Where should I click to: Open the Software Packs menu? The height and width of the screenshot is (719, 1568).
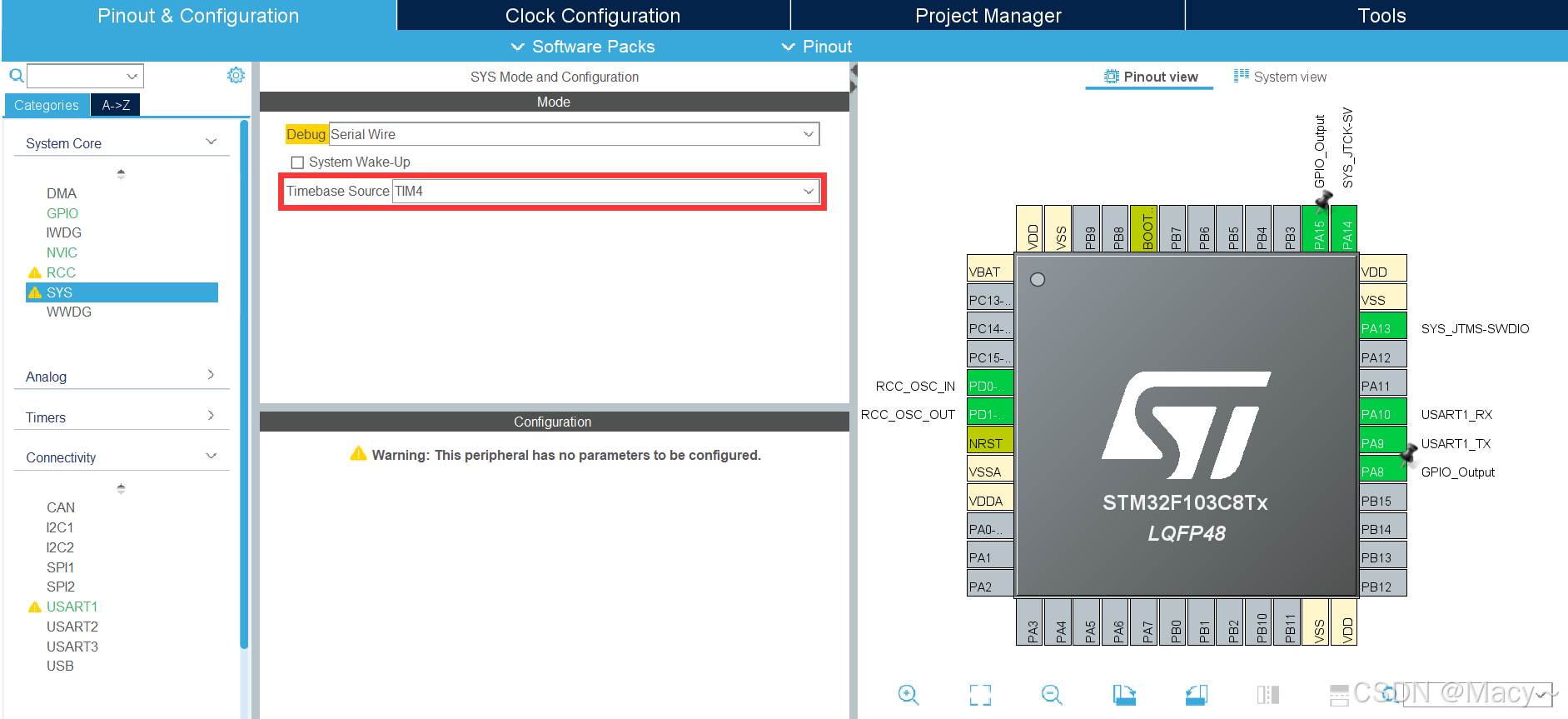click(583, 47)
